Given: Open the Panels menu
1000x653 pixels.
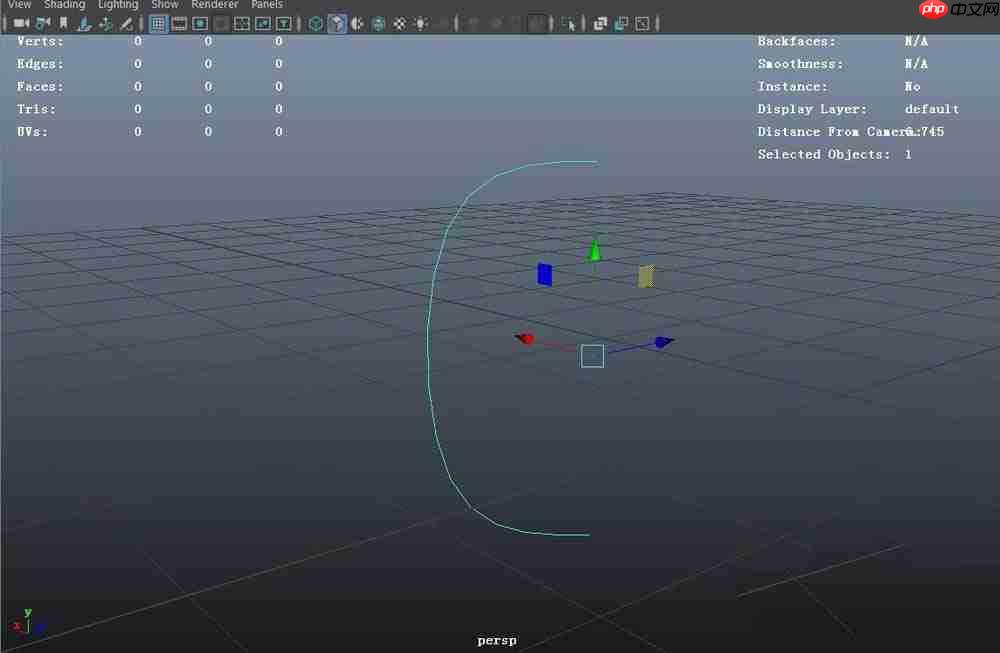Looking at the screenshot, I should (x=267, y=5).
